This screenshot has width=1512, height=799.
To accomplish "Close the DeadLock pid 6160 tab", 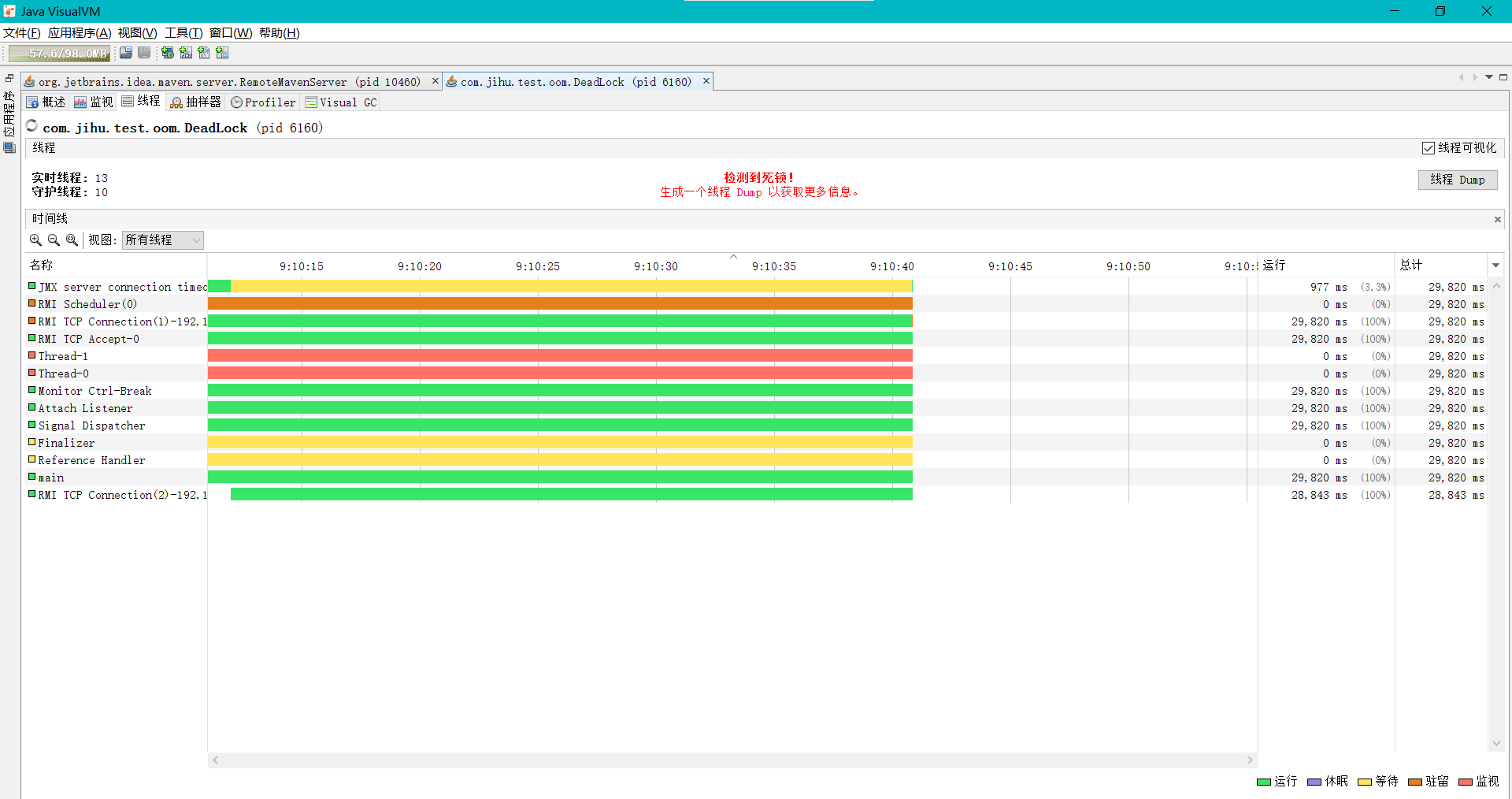I will pyautogui.click(x=706, y=81).
